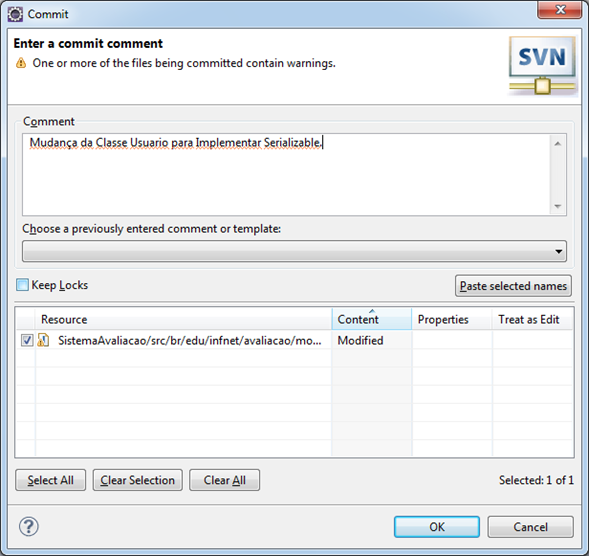Sort by the Content column header
Screen dimensions: 589x556
pyautogui.click(x=372, y=319)
